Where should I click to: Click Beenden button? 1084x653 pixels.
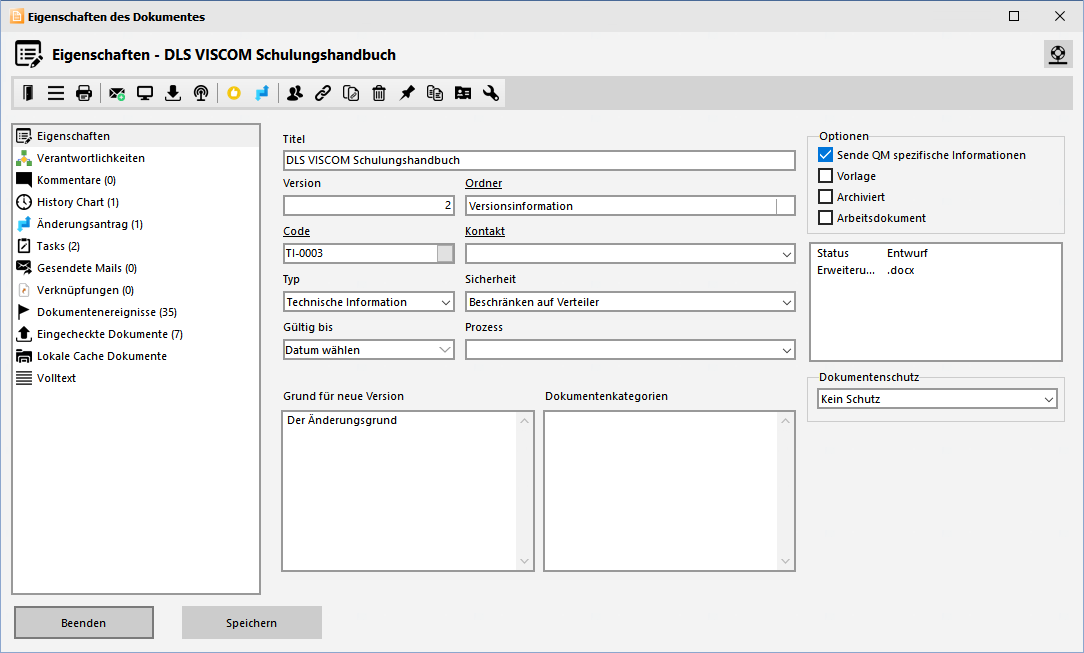pos(84,623)
